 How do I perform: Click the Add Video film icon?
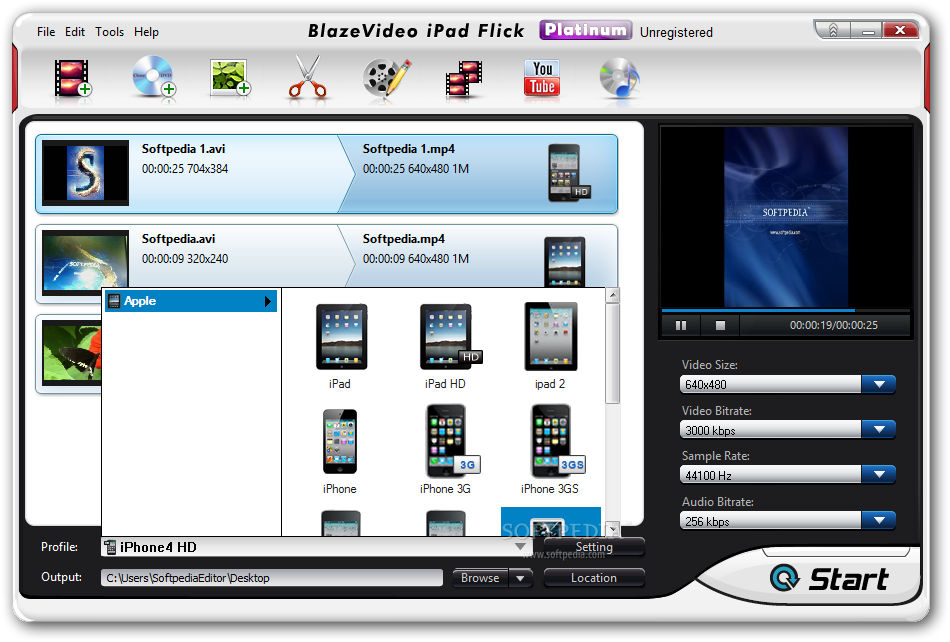coord(73,78)
